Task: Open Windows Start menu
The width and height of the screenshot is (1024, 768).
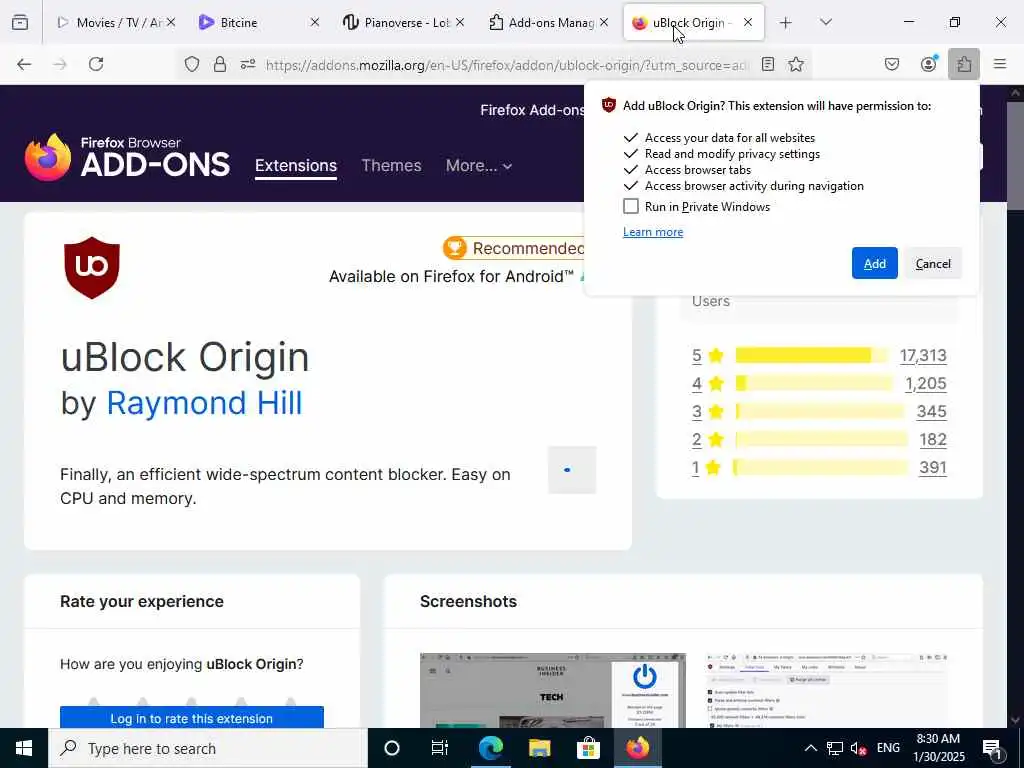Action: [24, 748]
